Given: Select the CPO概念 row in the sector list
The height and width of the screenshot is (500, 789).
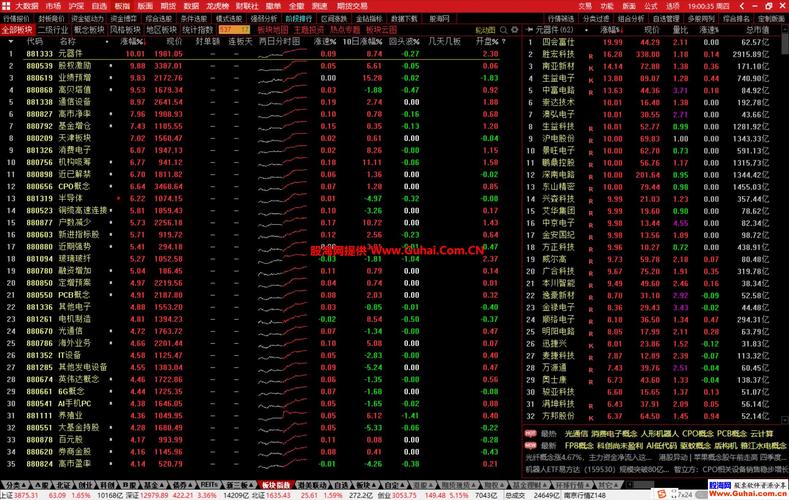Looking at the screenshot, I should pos(77,186).
